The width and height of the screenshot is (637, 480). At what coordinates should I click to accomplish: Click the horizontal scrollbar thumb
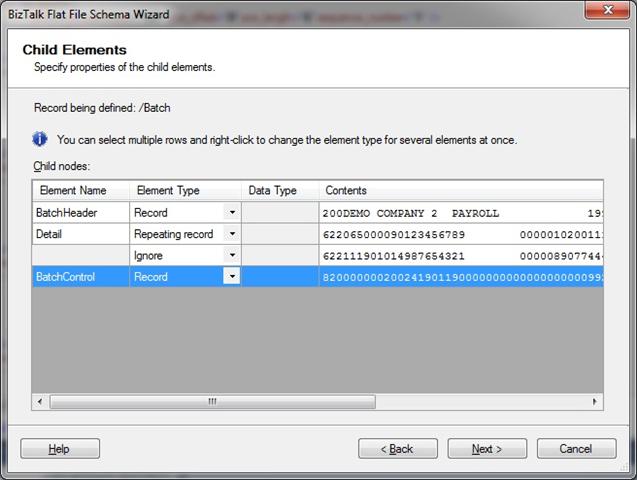tap(212, 402)
